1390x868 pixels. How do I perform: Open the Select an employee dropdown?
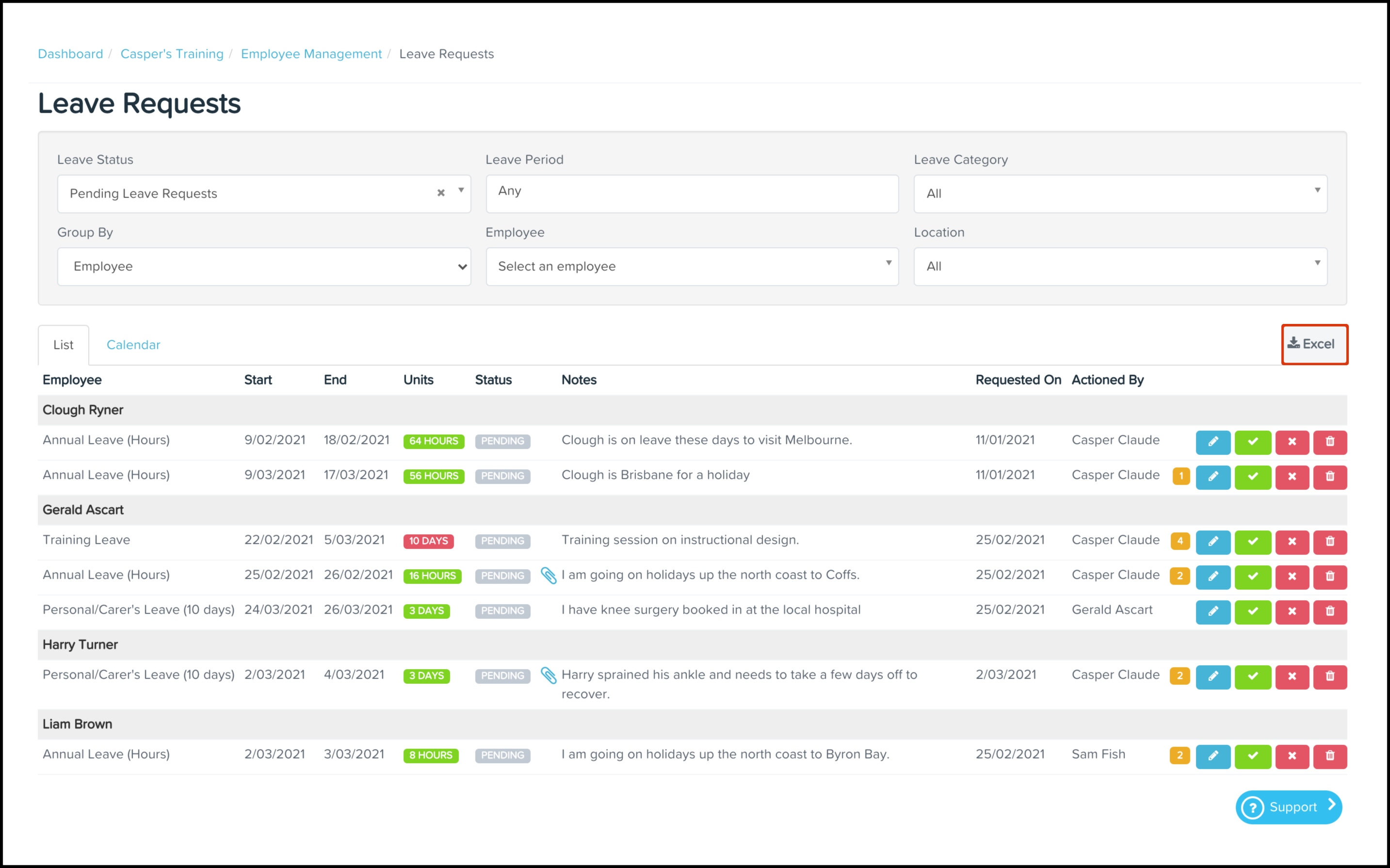point(692,266)
